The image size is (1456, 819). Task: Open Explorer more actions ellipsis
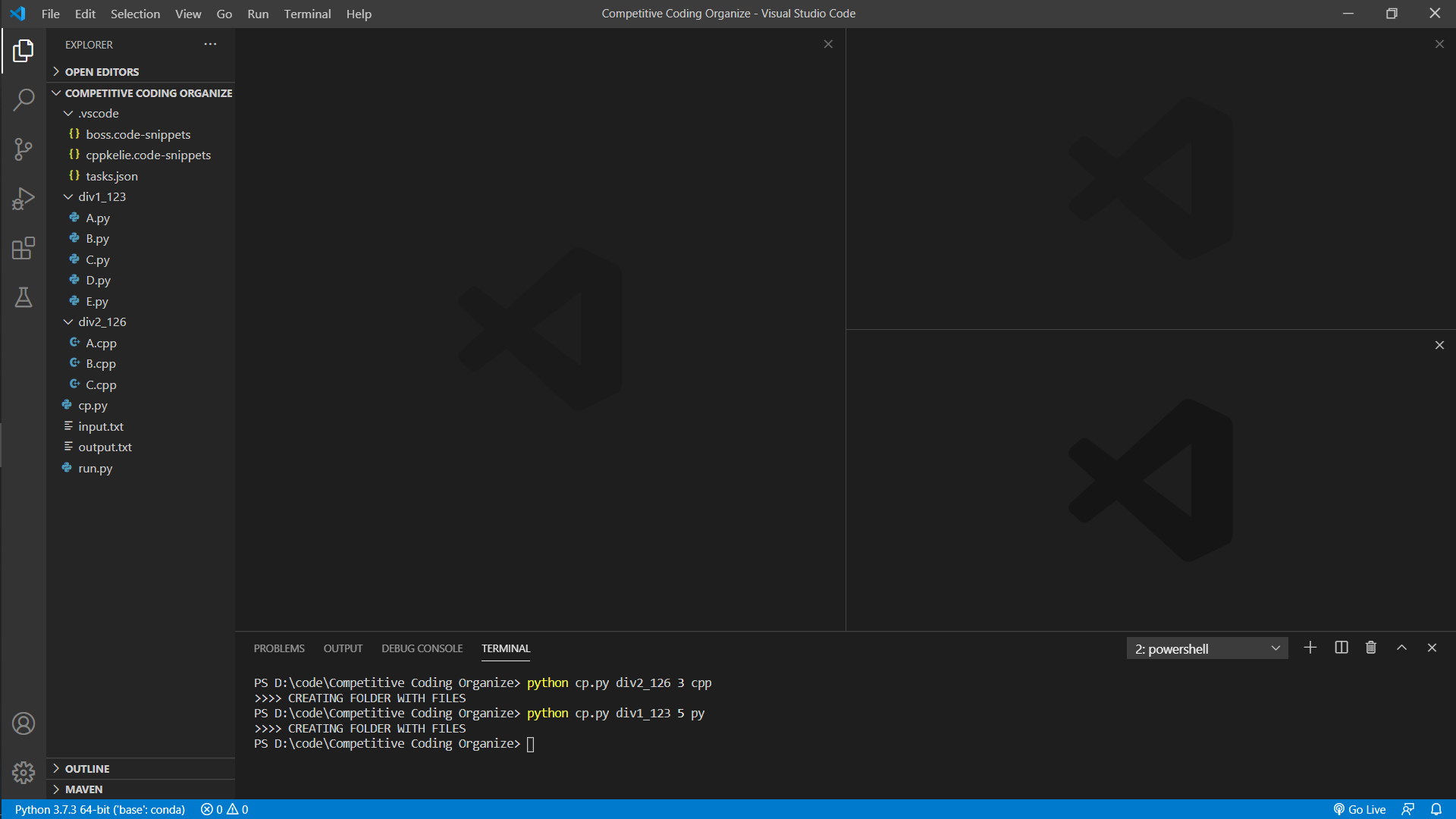click(x=210, y=44)
